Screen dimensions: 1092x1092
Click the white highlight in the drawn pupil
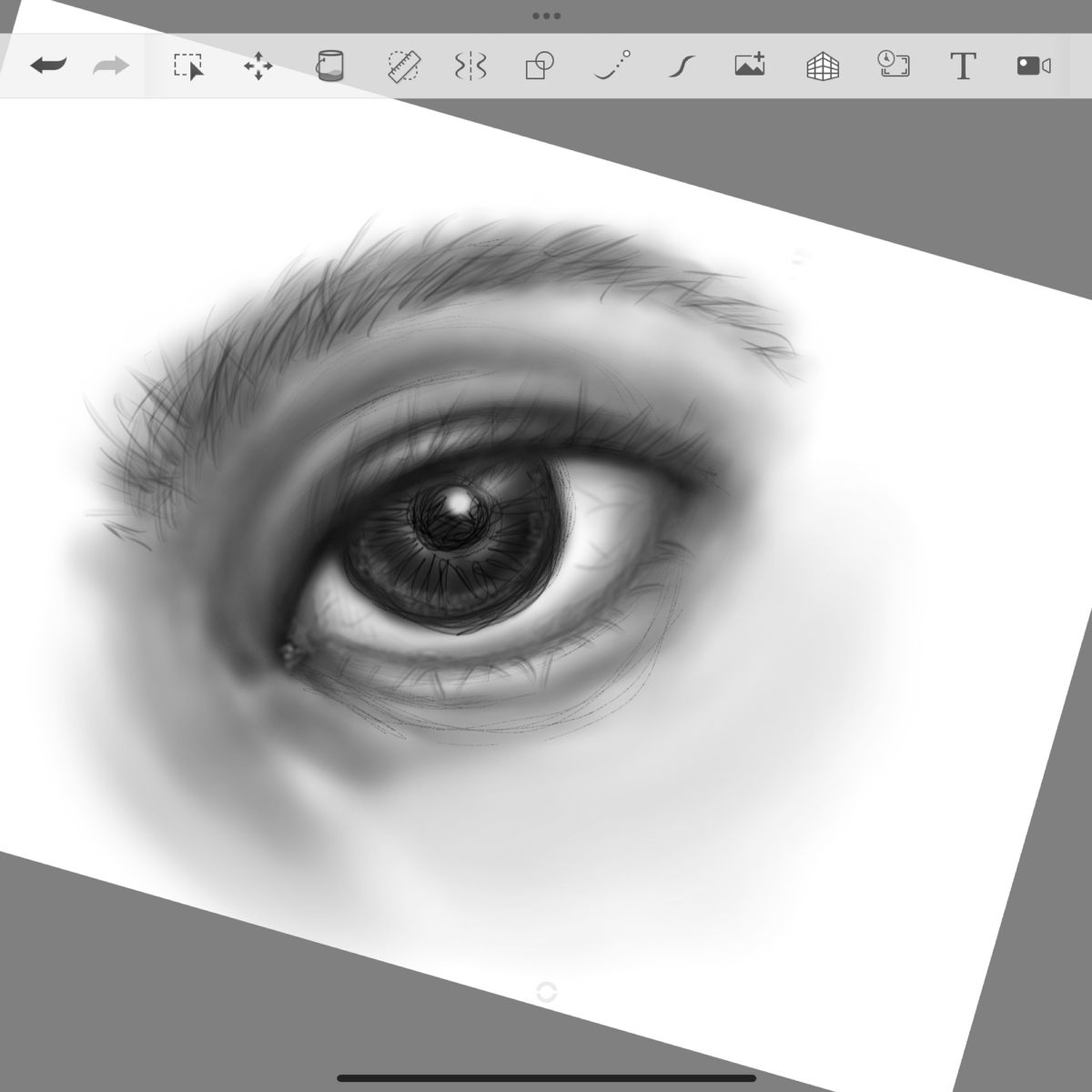[x=458, y=502]
